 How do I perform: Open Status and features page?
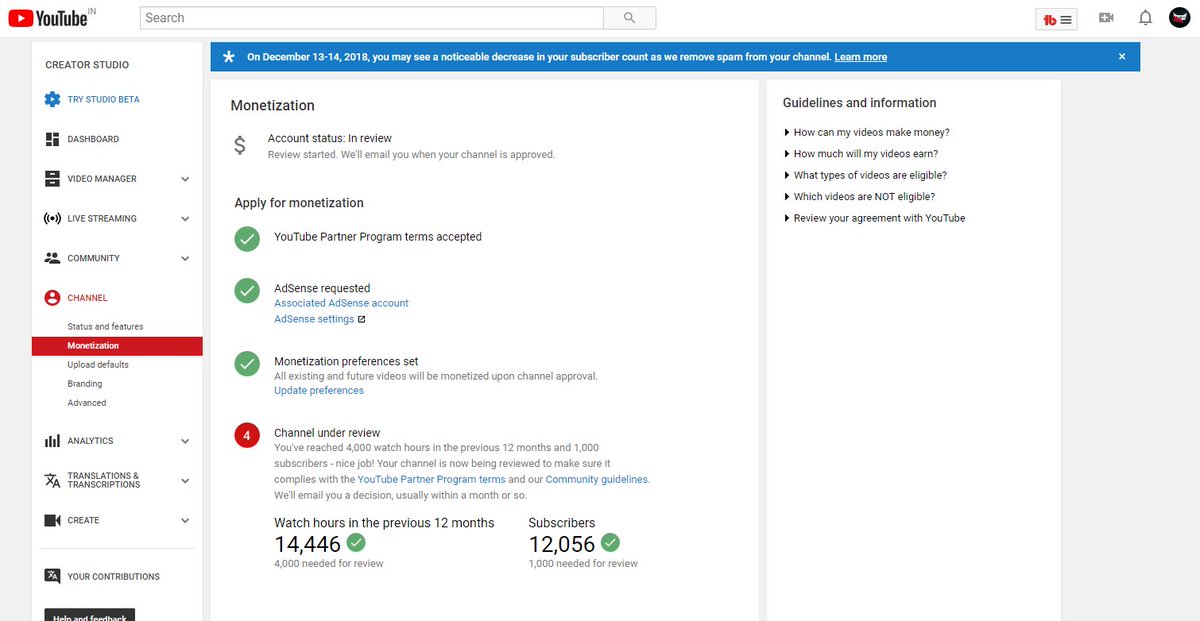[x=105, y=327]
